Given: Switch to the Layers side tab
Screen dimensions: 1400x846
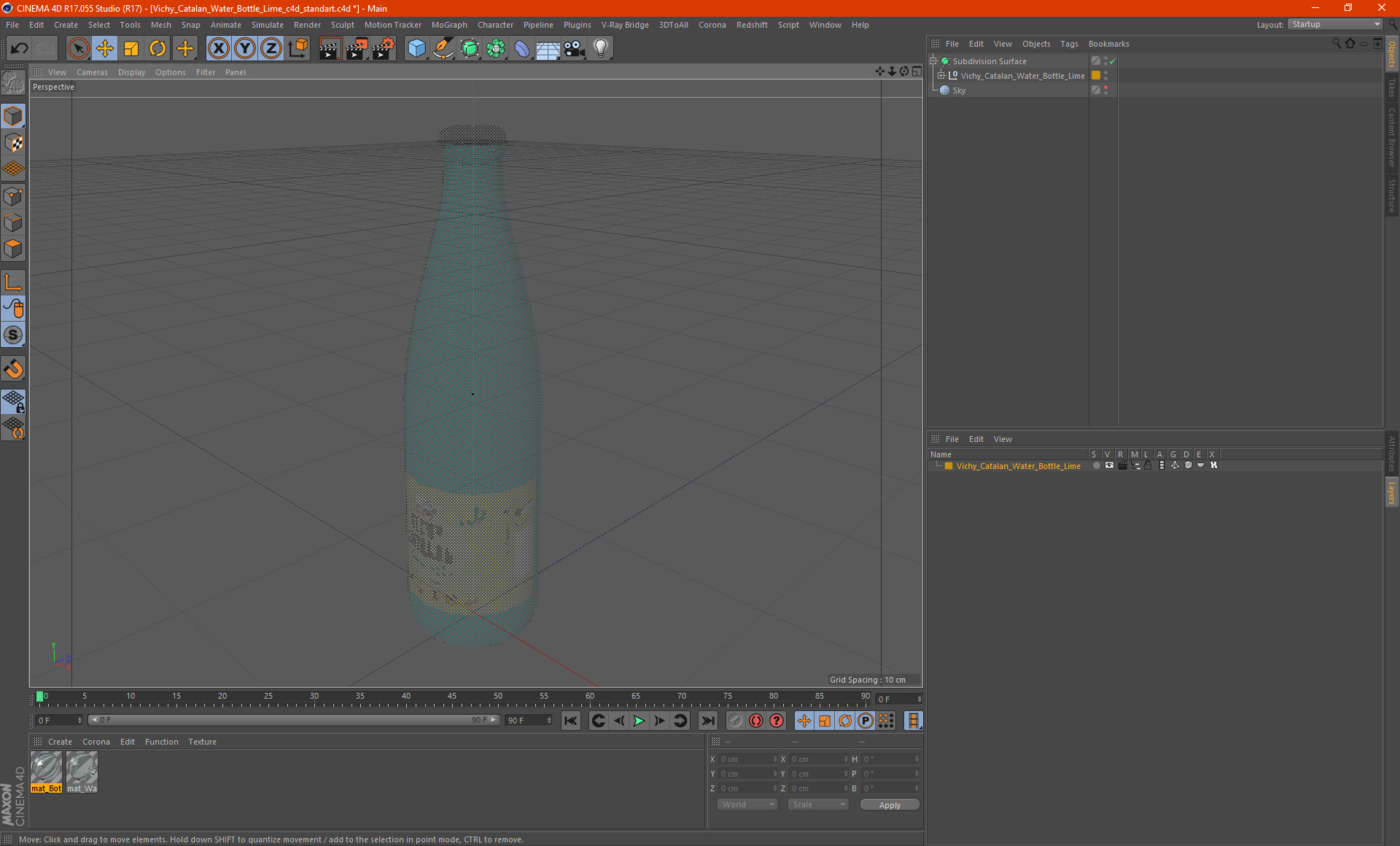Looking at the screenshot, I should (x=1392, y=493).
